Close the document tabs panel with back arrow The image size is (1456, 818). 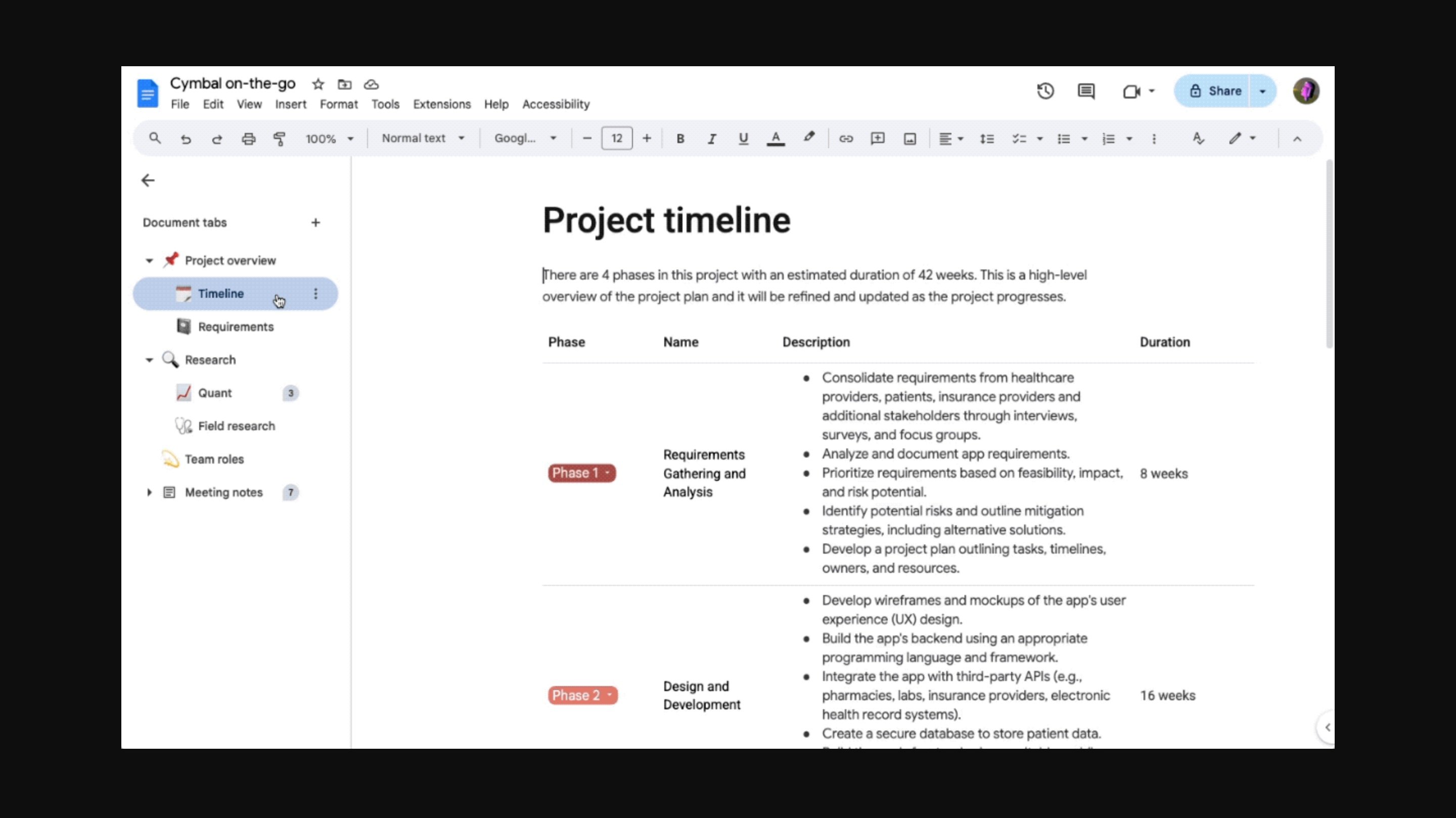point(148,180)
